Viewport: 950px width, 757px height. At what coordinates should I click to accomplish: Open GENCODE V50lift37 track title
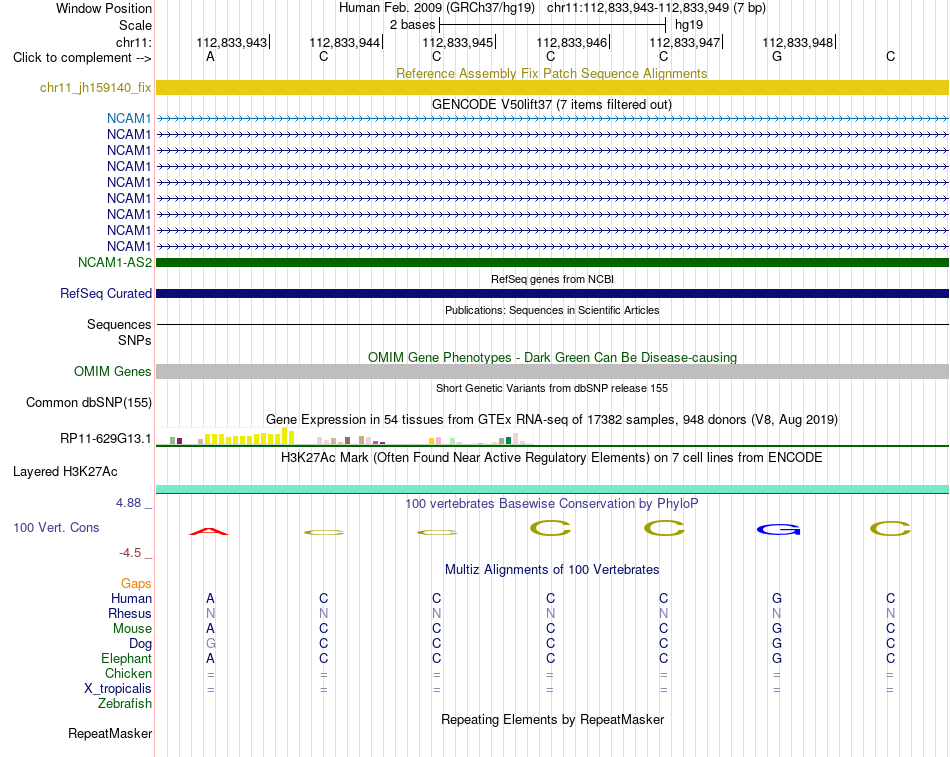tap(551, 104)
